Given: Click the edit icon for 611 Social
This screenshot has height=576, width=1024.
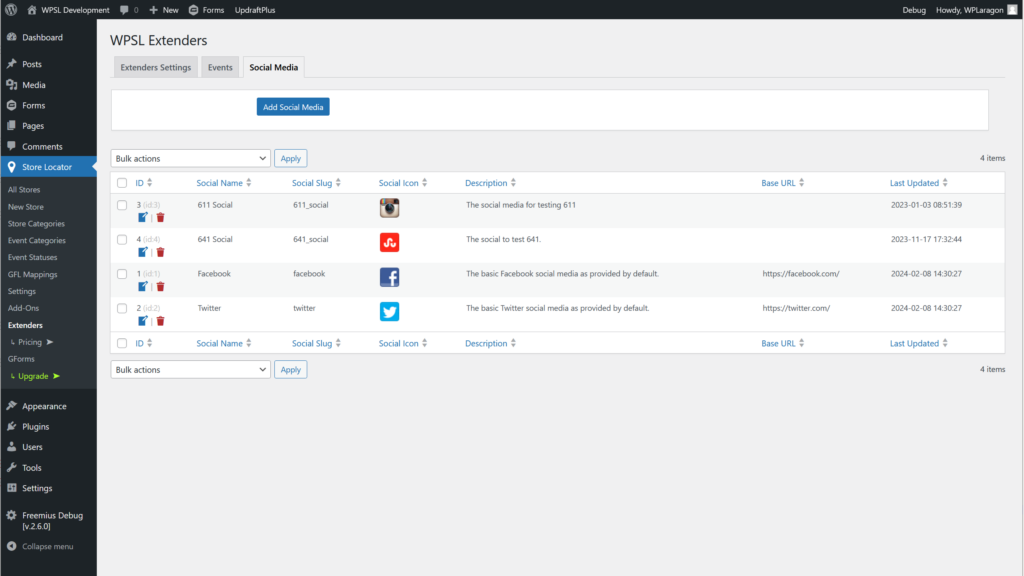Looking at the screenshot, I should click(x=143, y=217).
